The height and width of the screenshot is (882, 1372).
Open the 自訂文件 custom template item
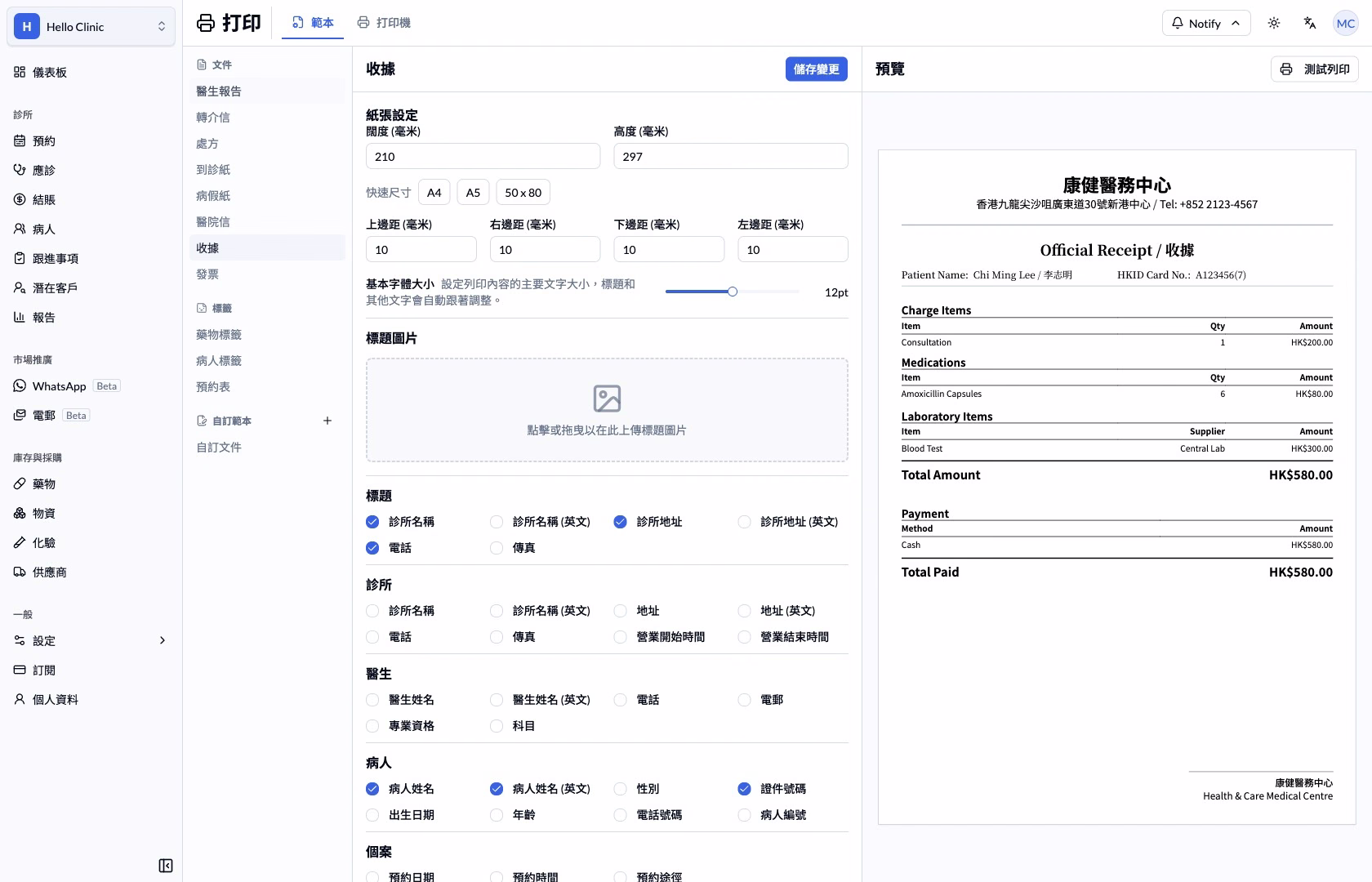[x=267, y=447]
